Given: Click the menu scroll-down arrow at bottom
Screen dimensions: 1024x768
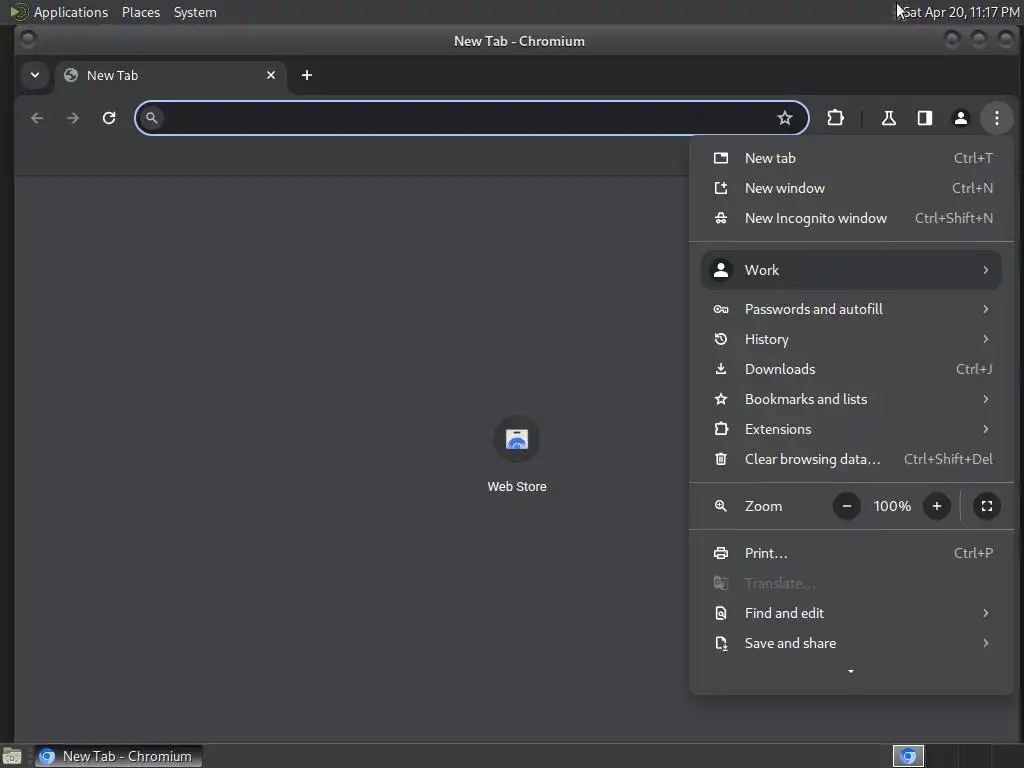Looking at the screenshot, I should [851, 671].
